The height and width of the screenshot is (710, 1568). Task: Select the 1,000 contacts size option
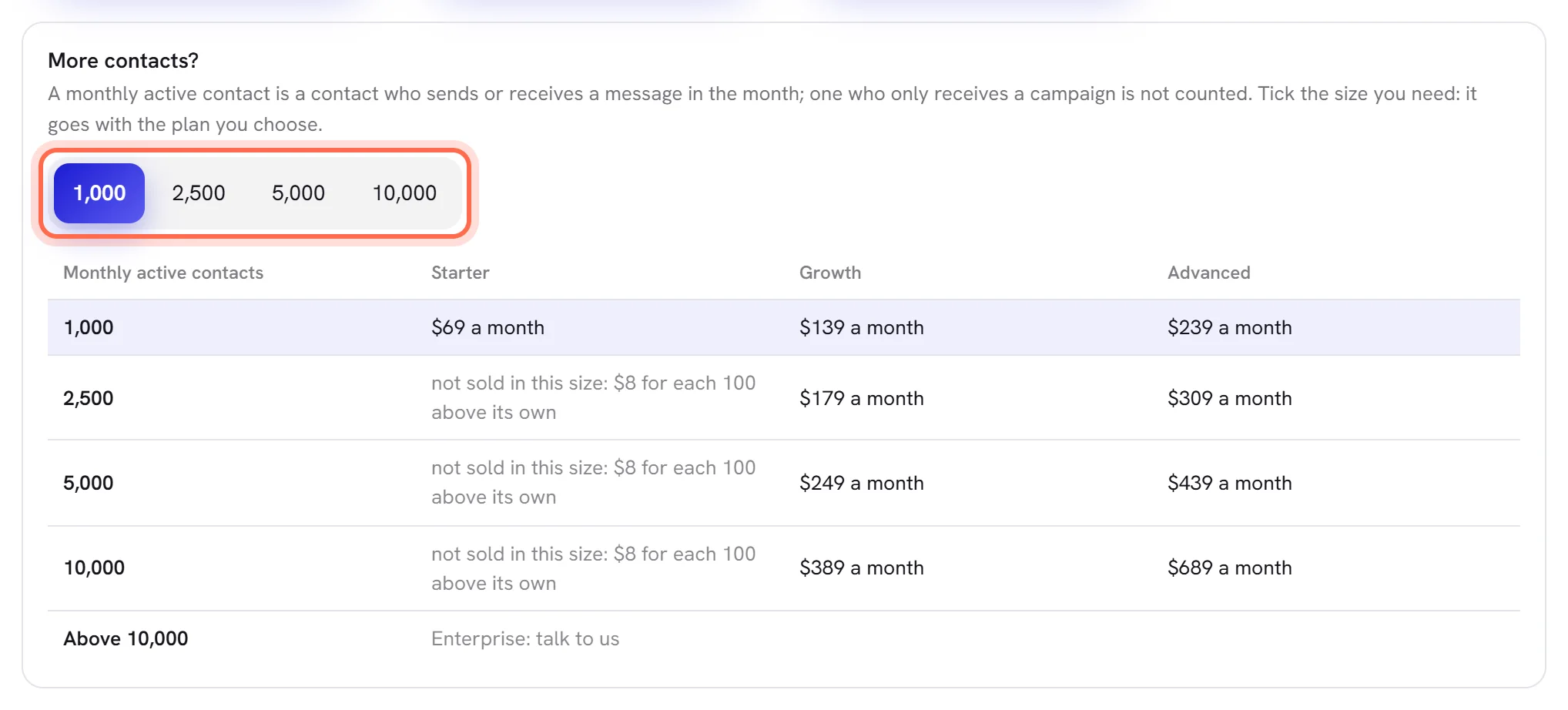pyautogui.click(x=99, y=193)
